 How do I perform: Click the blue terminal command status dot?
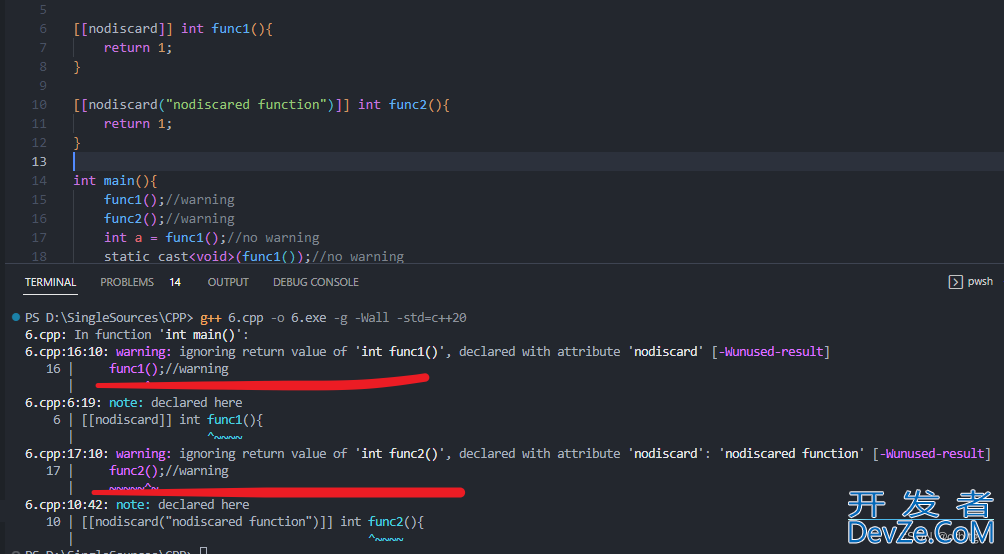tap(15, 317)
